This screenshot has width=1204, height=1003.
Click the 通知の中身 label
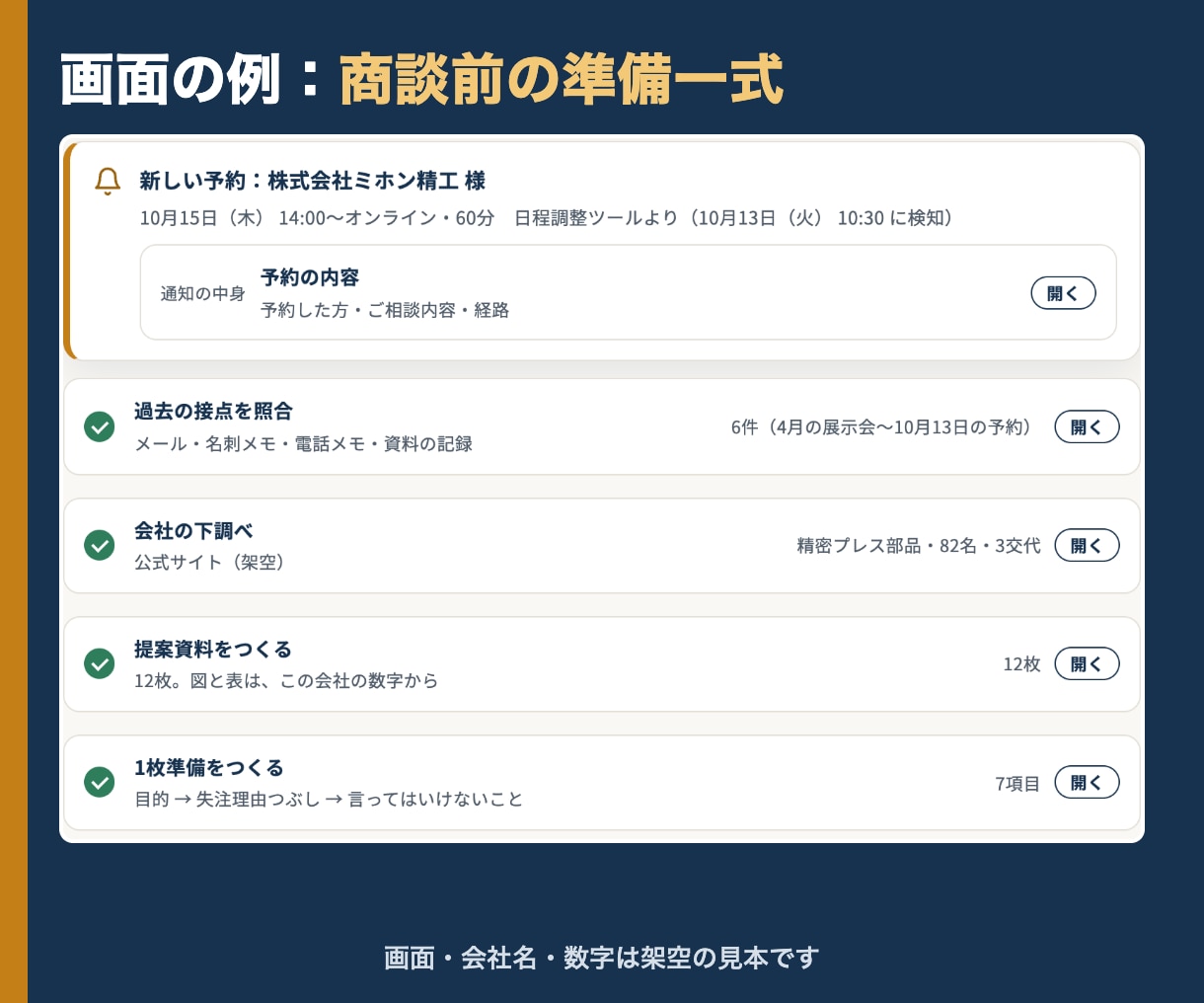click(x=202, y=293)
